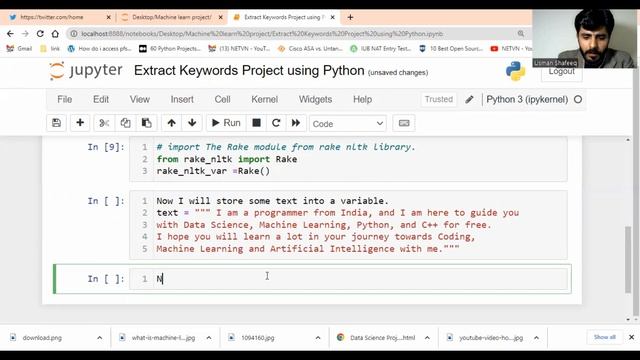
Task: Expand options for what-is-machine-l...jpg download
Action: click(209, 338)
